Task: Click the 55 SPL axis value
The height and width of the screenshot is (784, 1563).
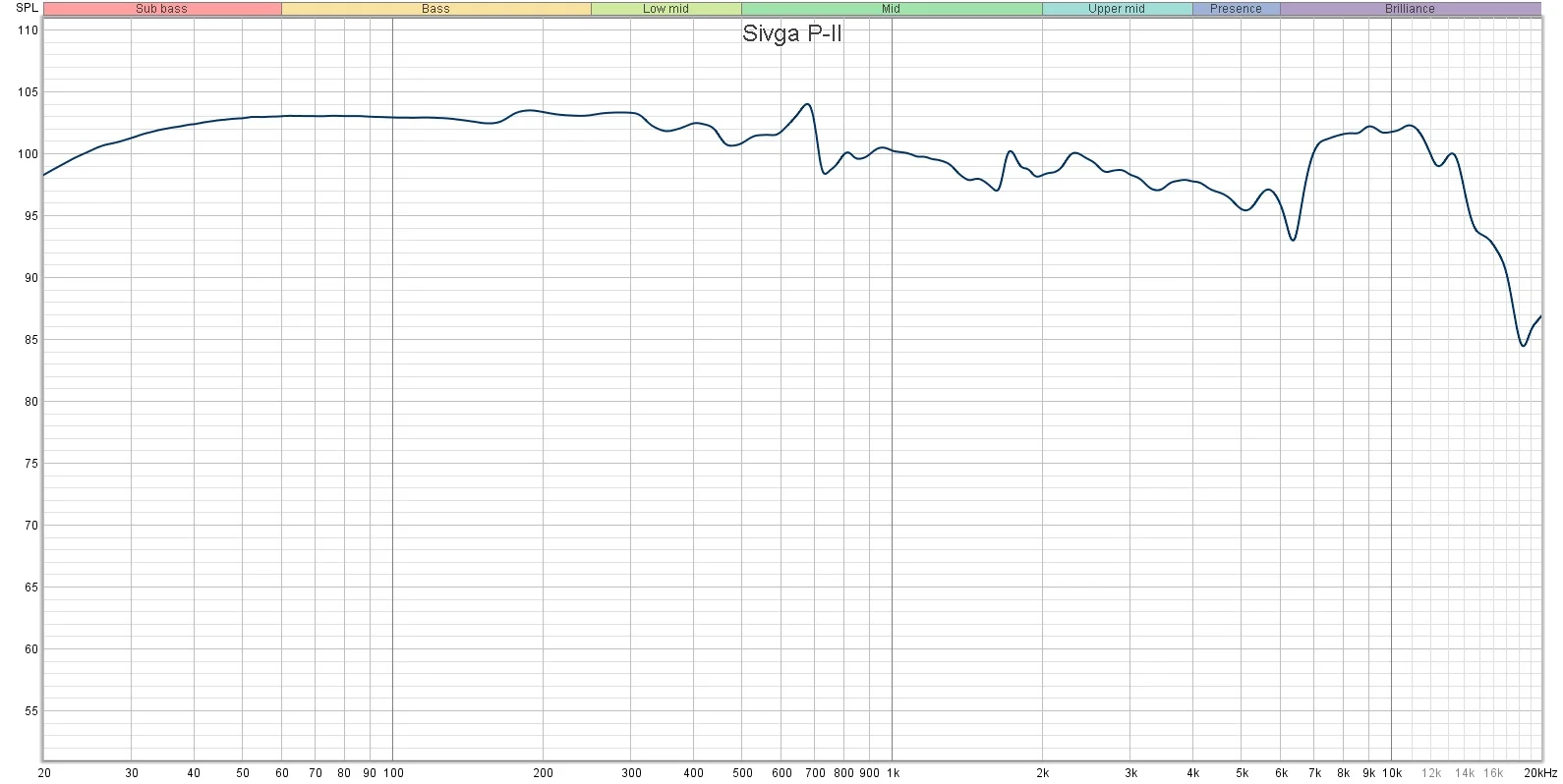Action: pyautogui.click(x=30, y=711)
